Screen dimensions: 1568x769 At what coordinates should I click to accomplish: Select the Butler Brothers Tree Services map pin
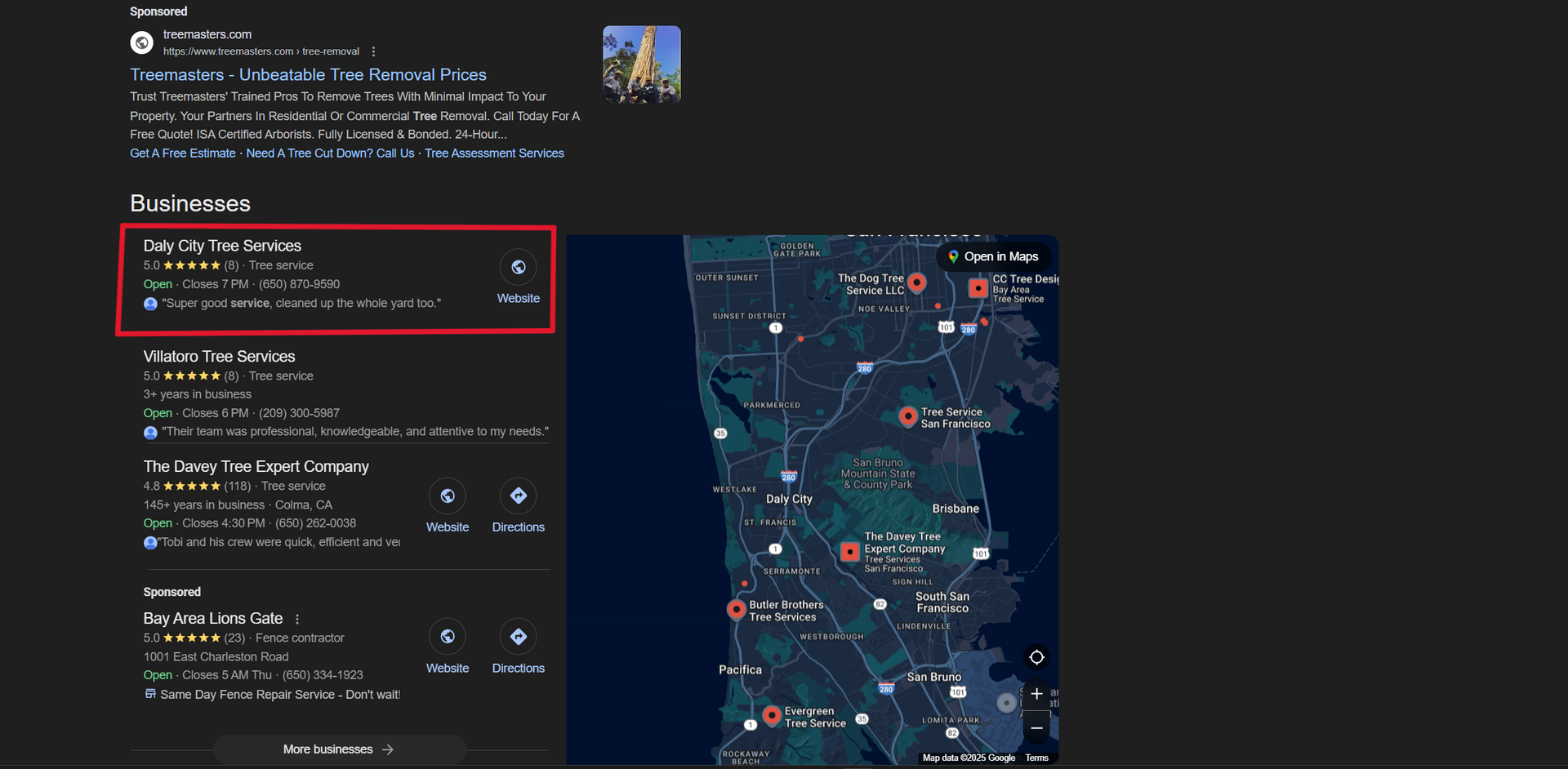737,609
